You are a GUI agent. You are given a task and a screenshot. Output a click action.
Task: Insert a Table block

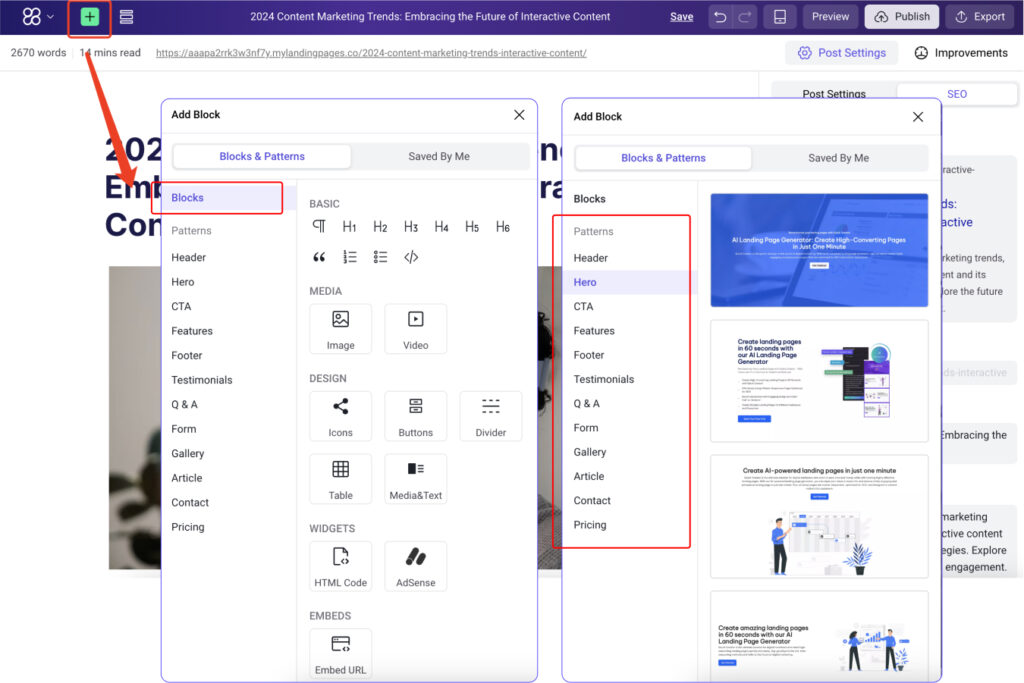click(x=340, y=478)
